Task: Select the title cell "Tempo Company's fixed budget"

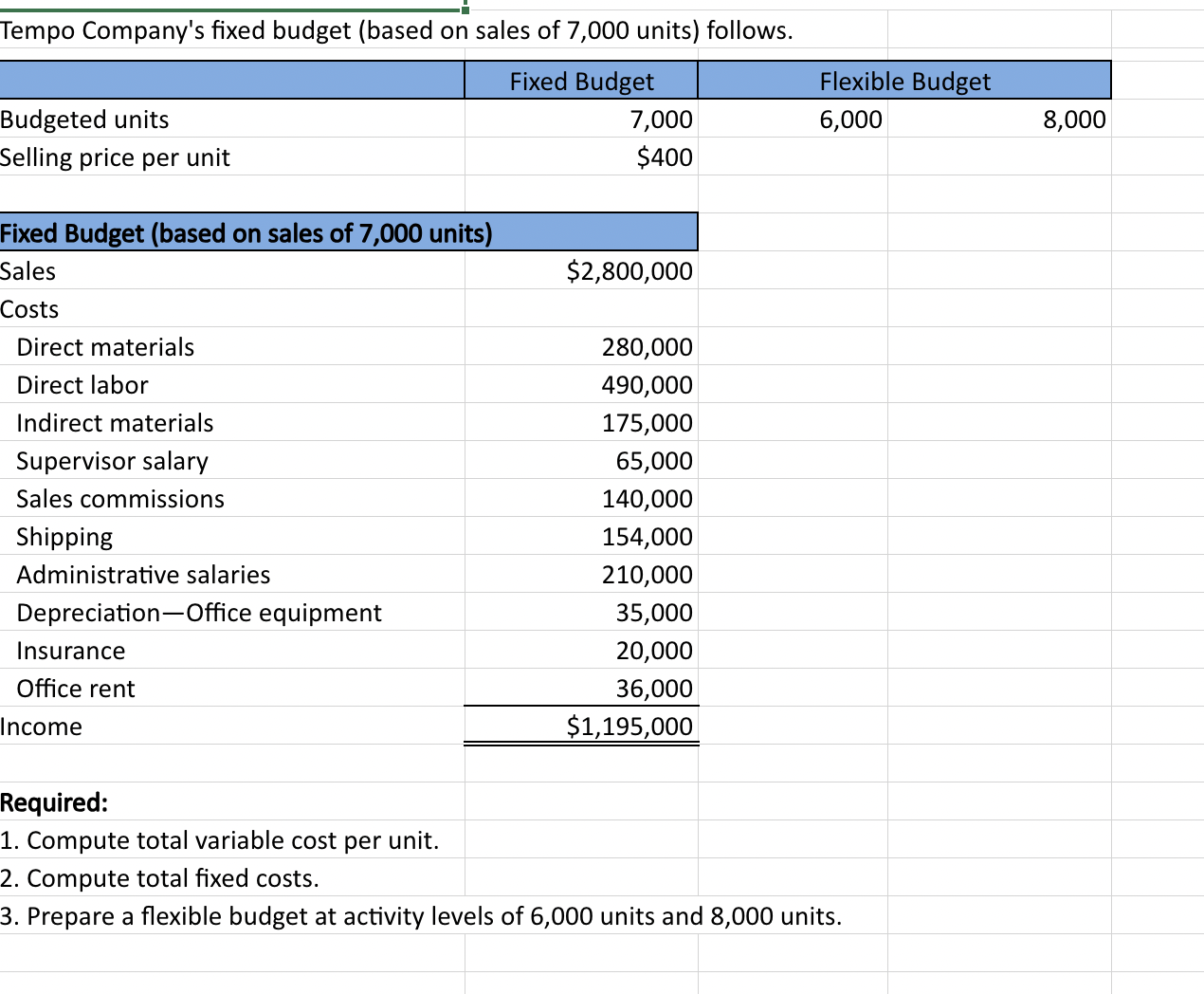Action: pyautogui.click(x=396, y=30)
